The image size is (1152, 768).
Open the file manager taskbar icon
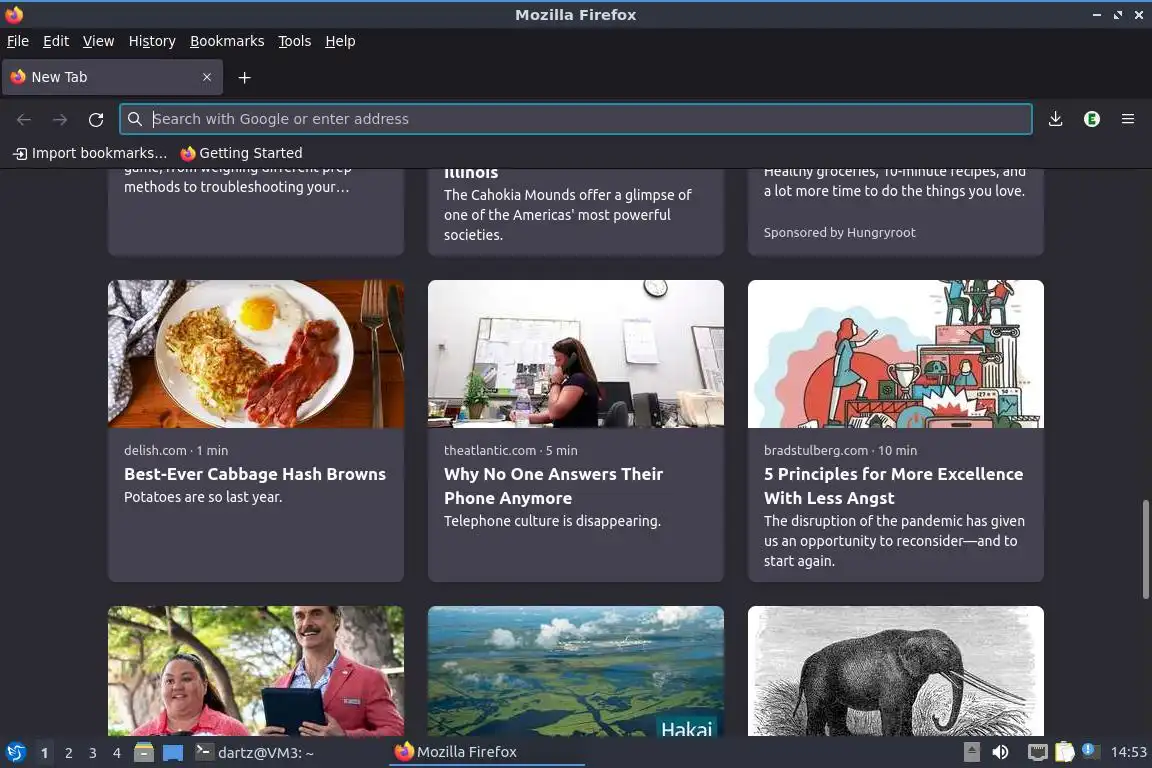(144, 753)
